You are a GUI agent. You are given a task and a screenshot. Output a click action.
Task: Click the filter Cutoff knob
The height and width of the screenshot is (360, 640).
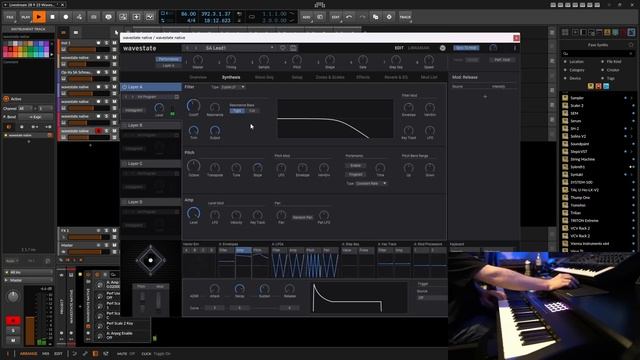click(x=193, y=106)
